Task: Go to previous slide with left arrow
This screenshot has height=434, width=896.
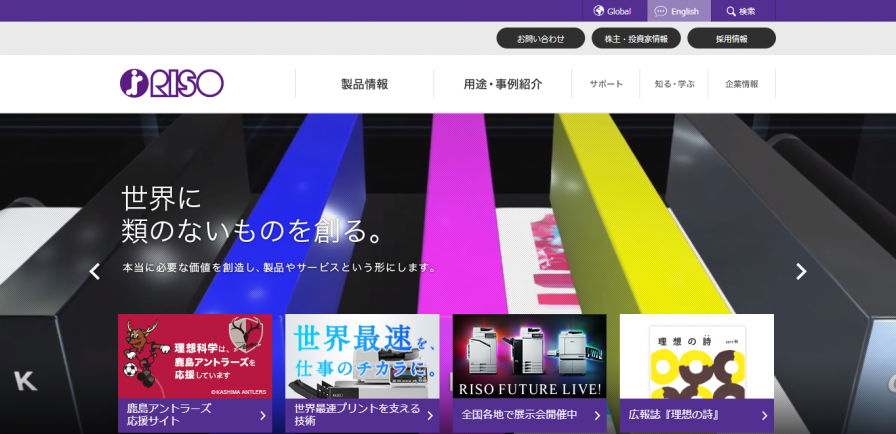Action: tap(95, 271)
